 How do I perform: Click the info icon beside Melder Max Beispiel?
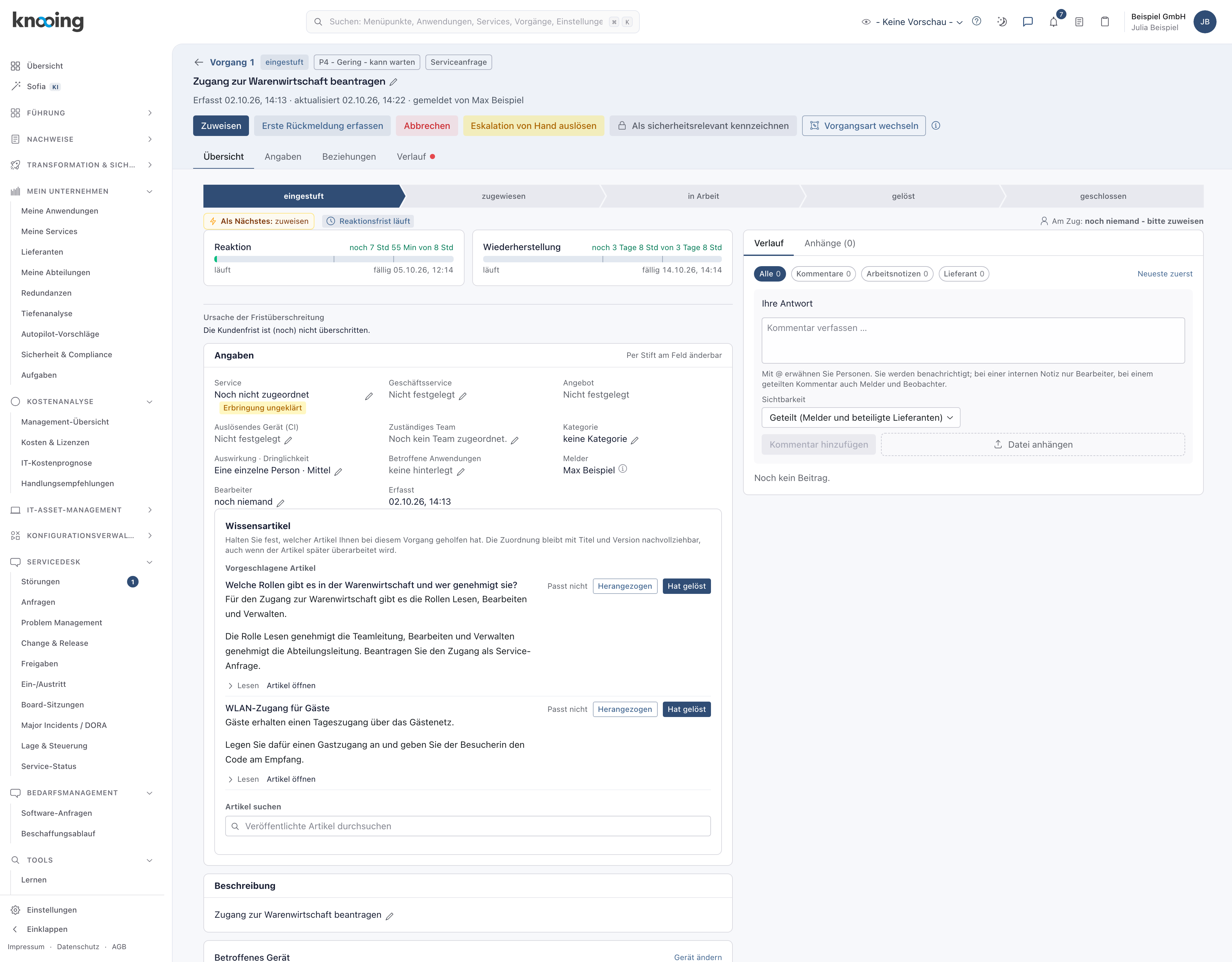(x=623, y=469)
